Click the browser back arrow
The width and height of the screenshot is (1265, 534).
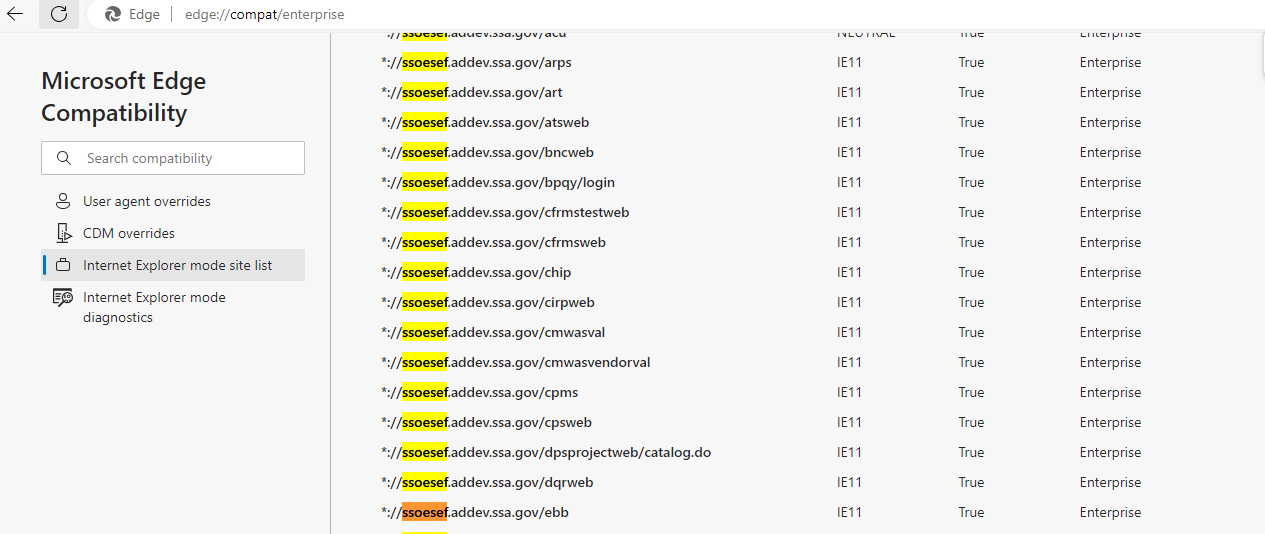pyautogui.click(x=15, y=14)
